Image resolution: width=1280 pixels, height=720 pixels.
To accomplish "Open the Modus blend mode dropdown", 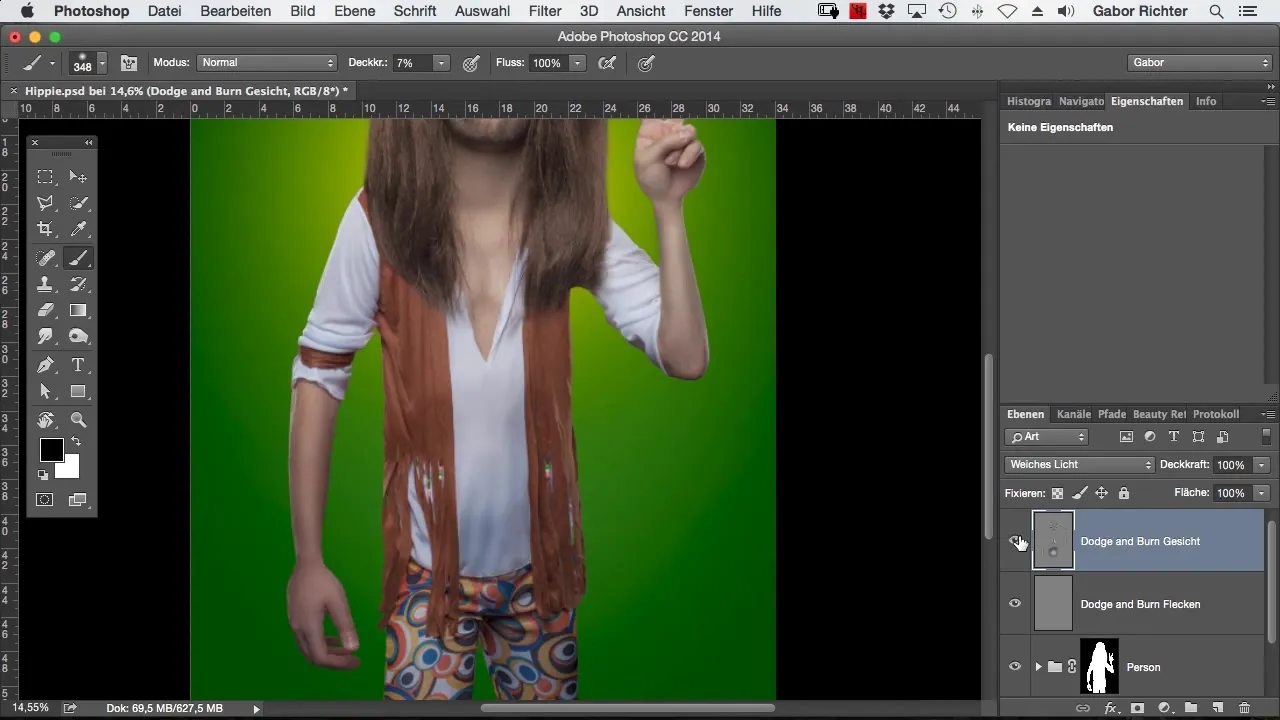I will 266,63.
